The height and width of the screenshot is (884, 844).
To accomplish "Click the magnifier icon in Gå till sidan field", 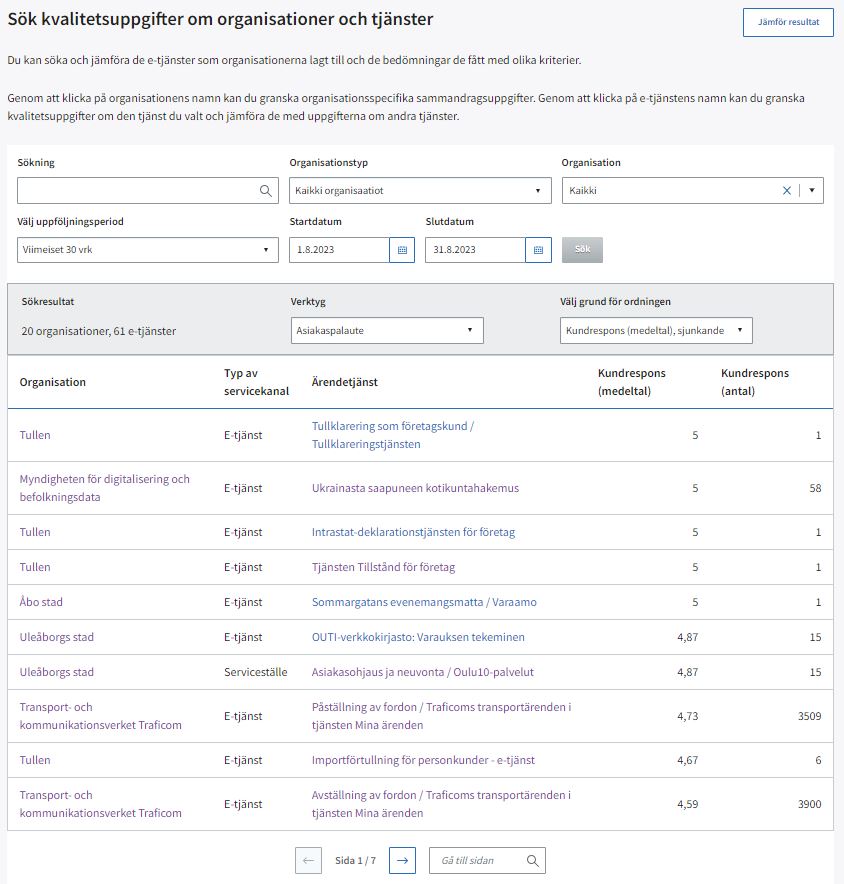I will [533, 860].
